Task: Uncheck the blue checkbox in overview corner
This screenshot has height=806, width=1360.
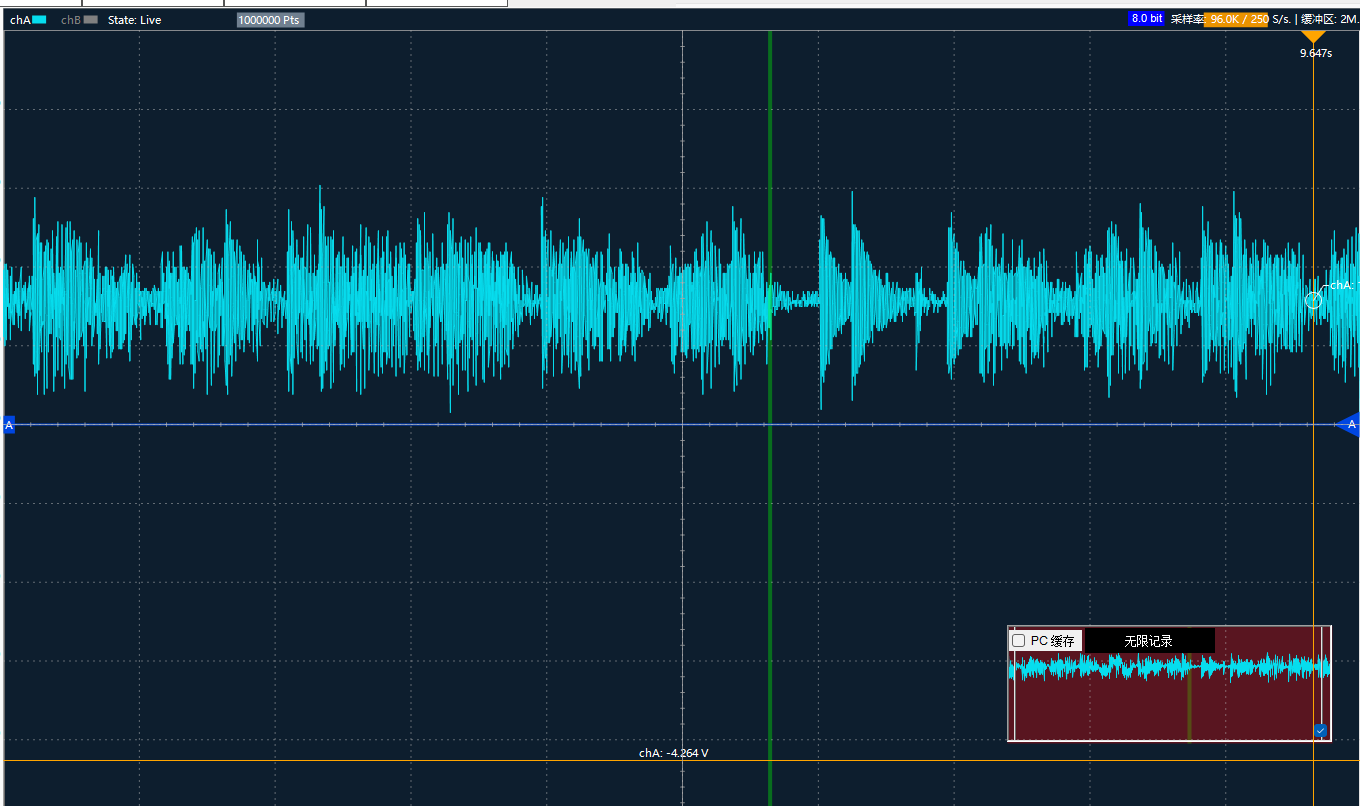Action: coord(1320,731)
